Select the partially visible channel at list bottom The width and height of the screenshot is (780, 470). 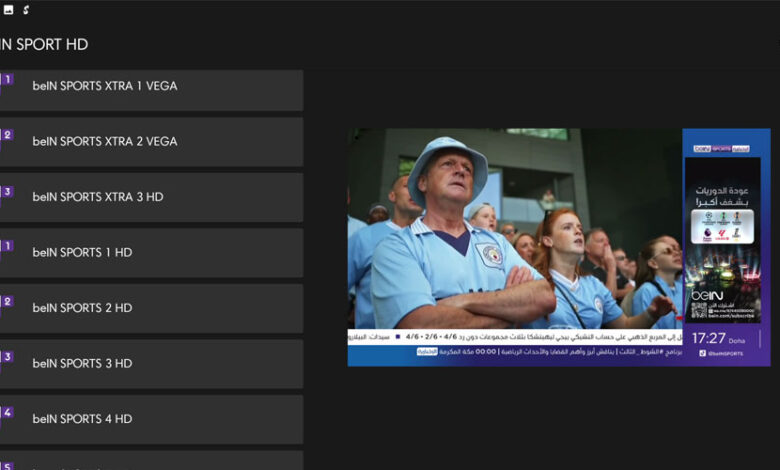pos(150,462)
